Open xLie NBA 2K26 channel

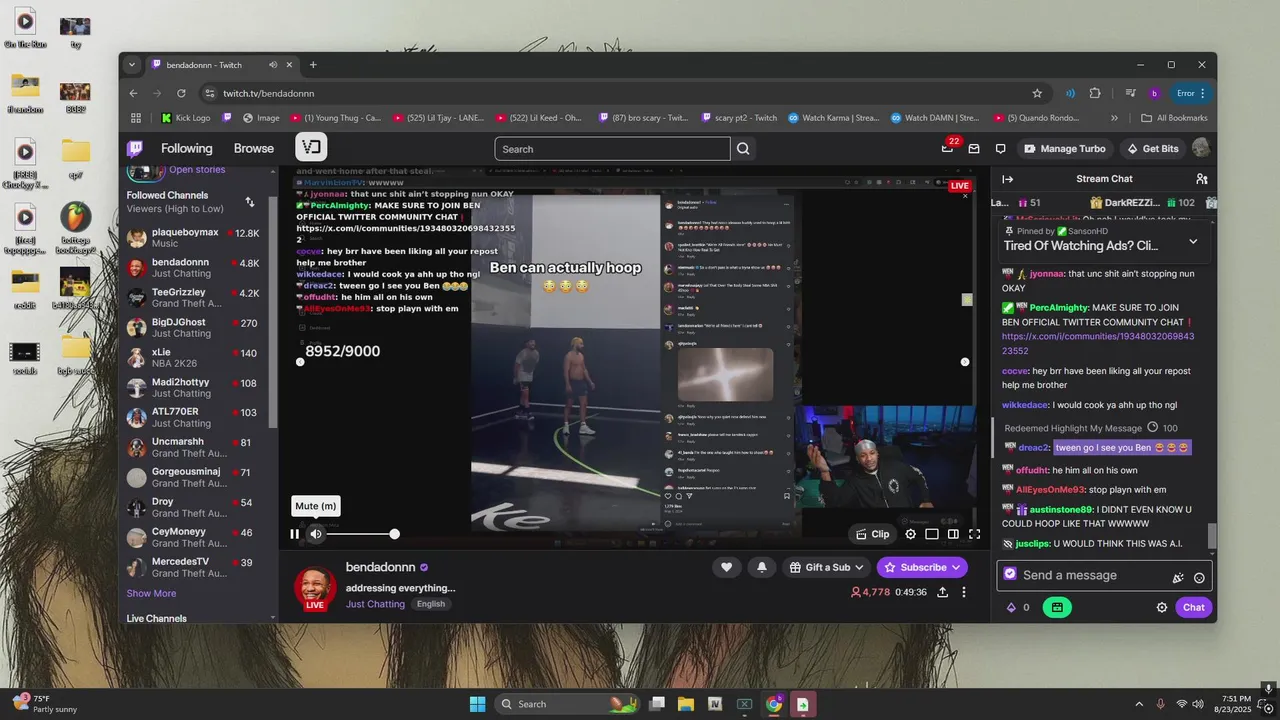[x=195, y=358]
